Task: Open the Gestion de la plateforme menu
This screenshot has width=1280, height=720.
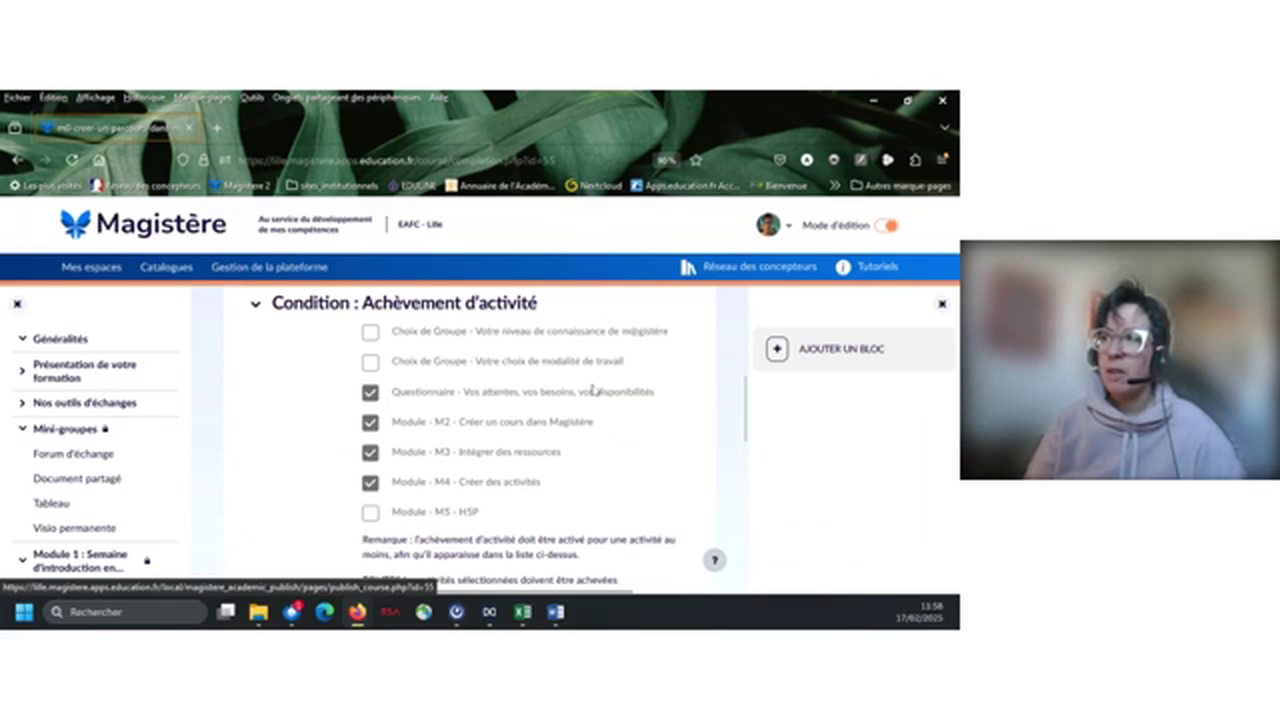Action: click(x=269, y=267)
